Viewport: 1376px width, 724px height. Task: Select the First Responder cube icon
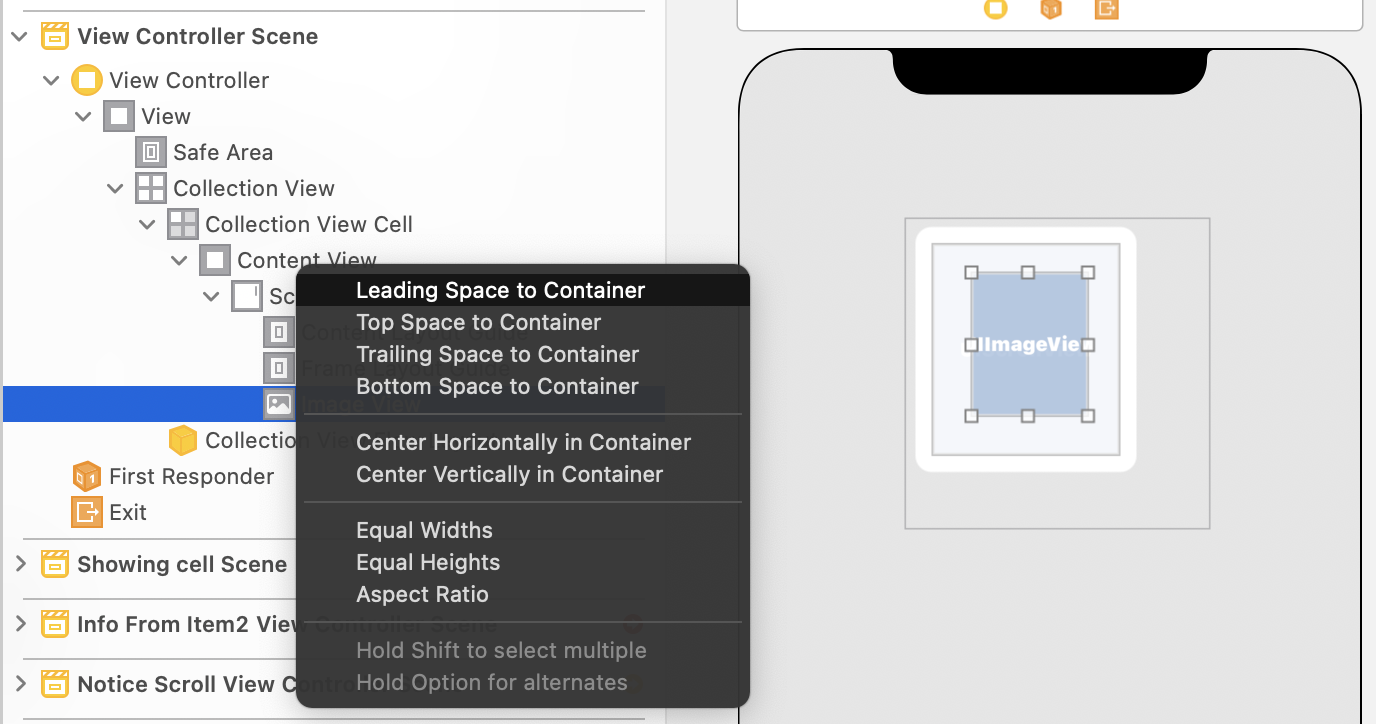coord(87,476)
